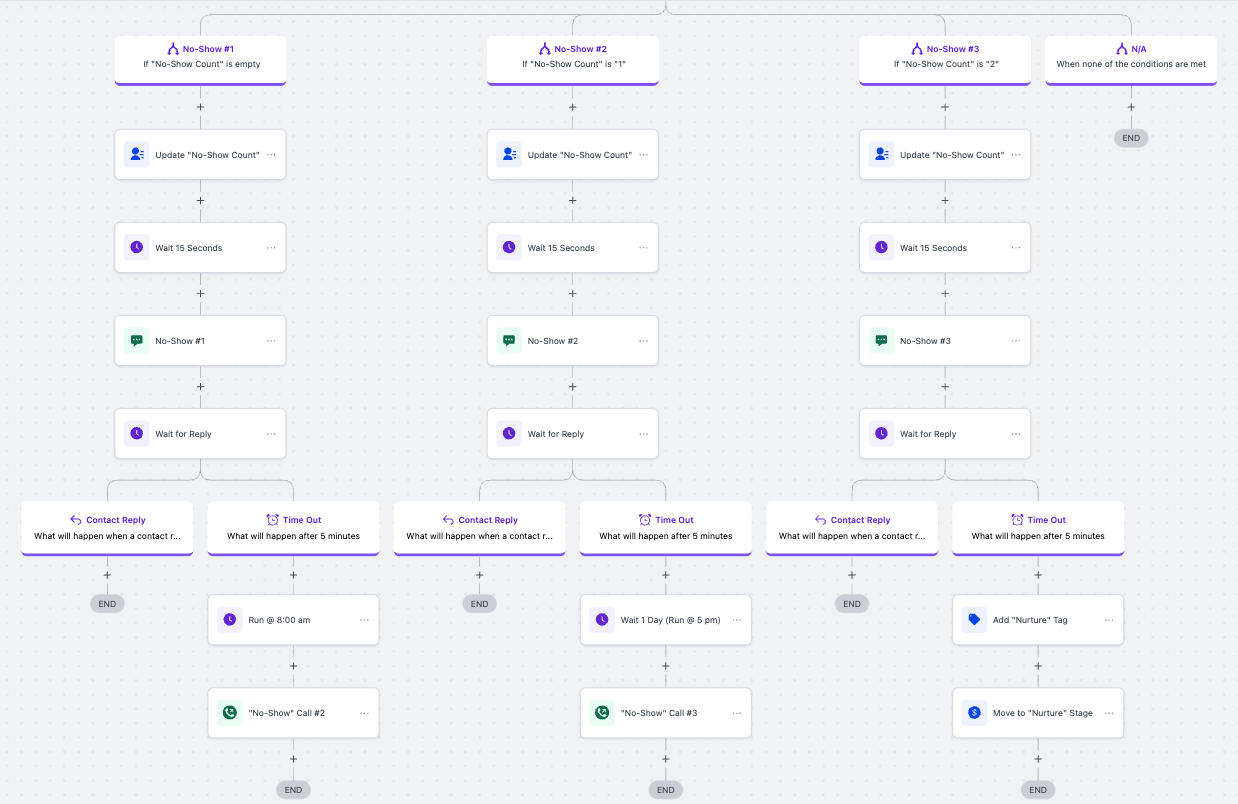Click the No-Show #1 SMS message icon
1238x804 pixels.
137,341
